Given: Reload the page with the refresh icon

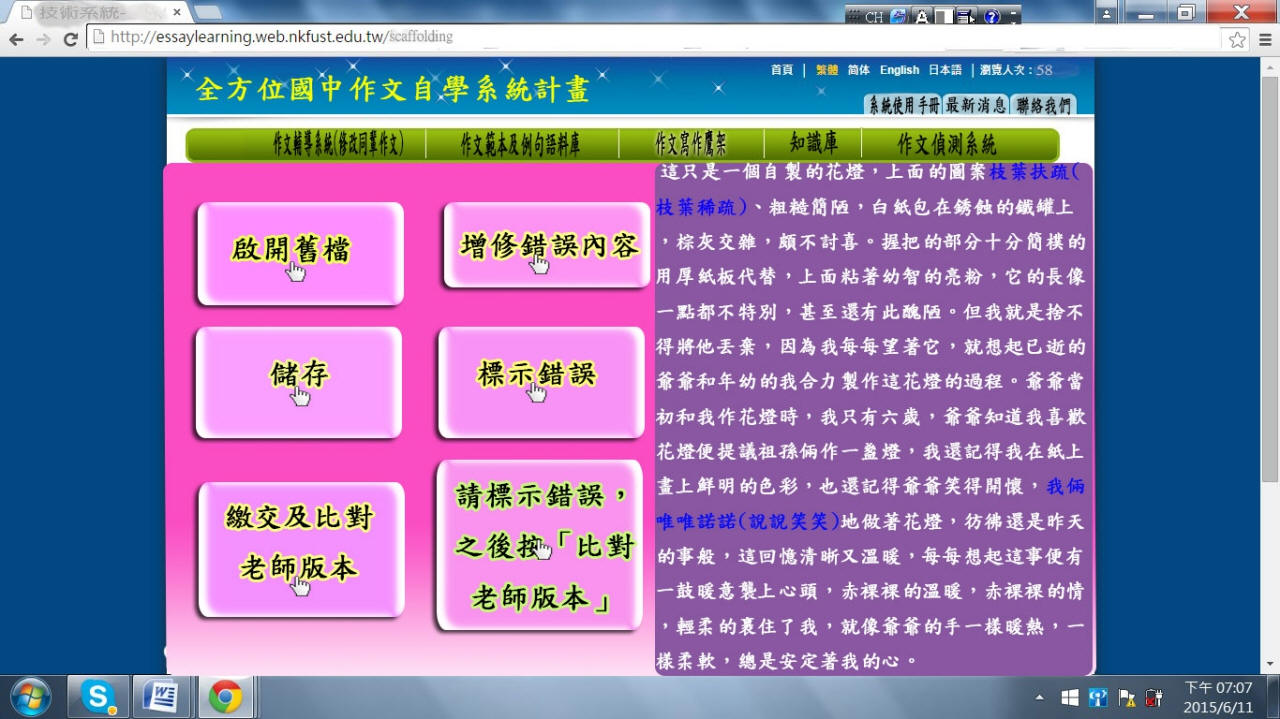Looking at the screenshot, I should (70, 39).
